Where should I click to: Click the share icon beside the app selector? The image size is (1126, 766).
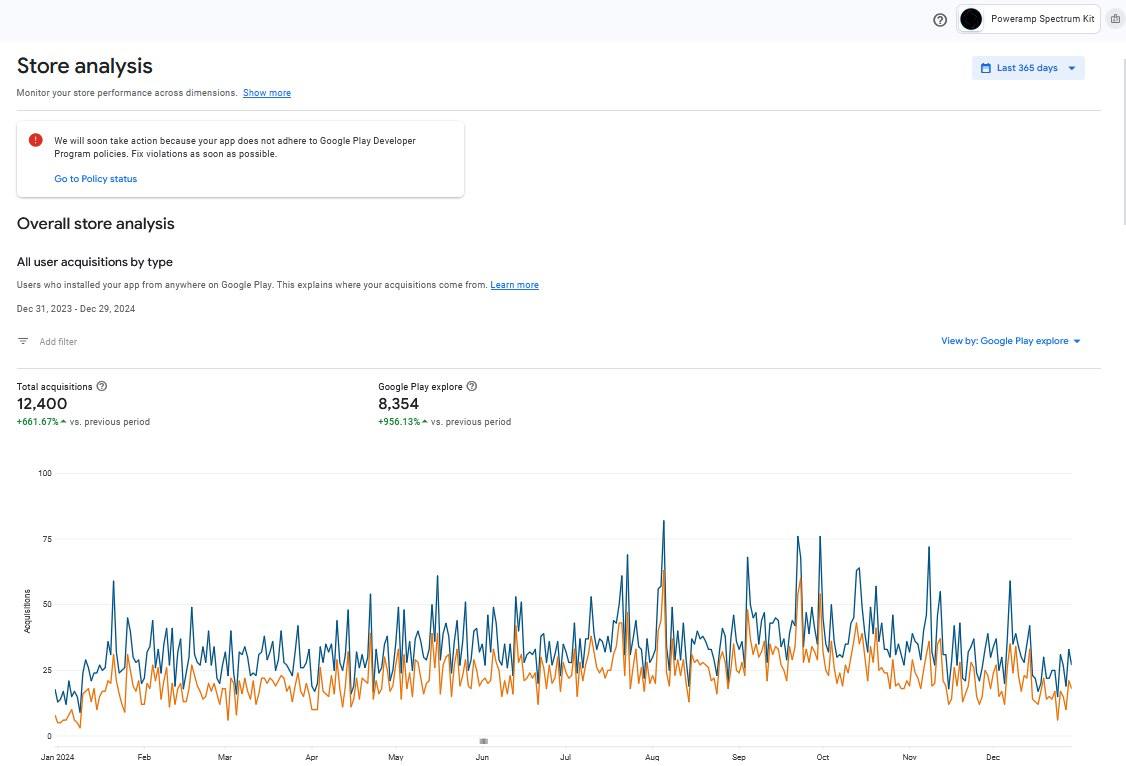[x=1115, y=19]
